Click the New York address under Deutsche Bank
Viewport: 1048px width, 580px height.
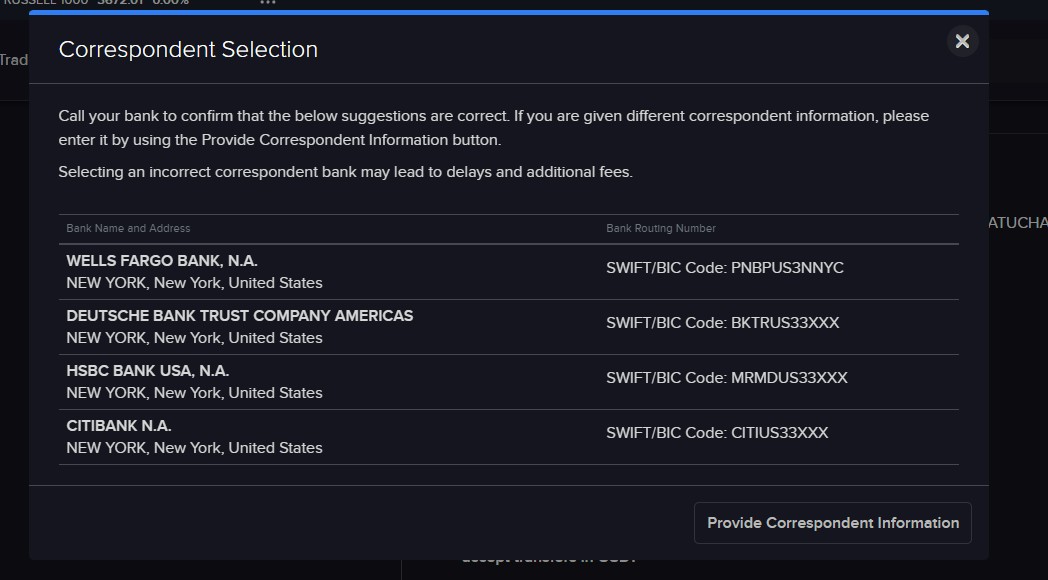194,338
